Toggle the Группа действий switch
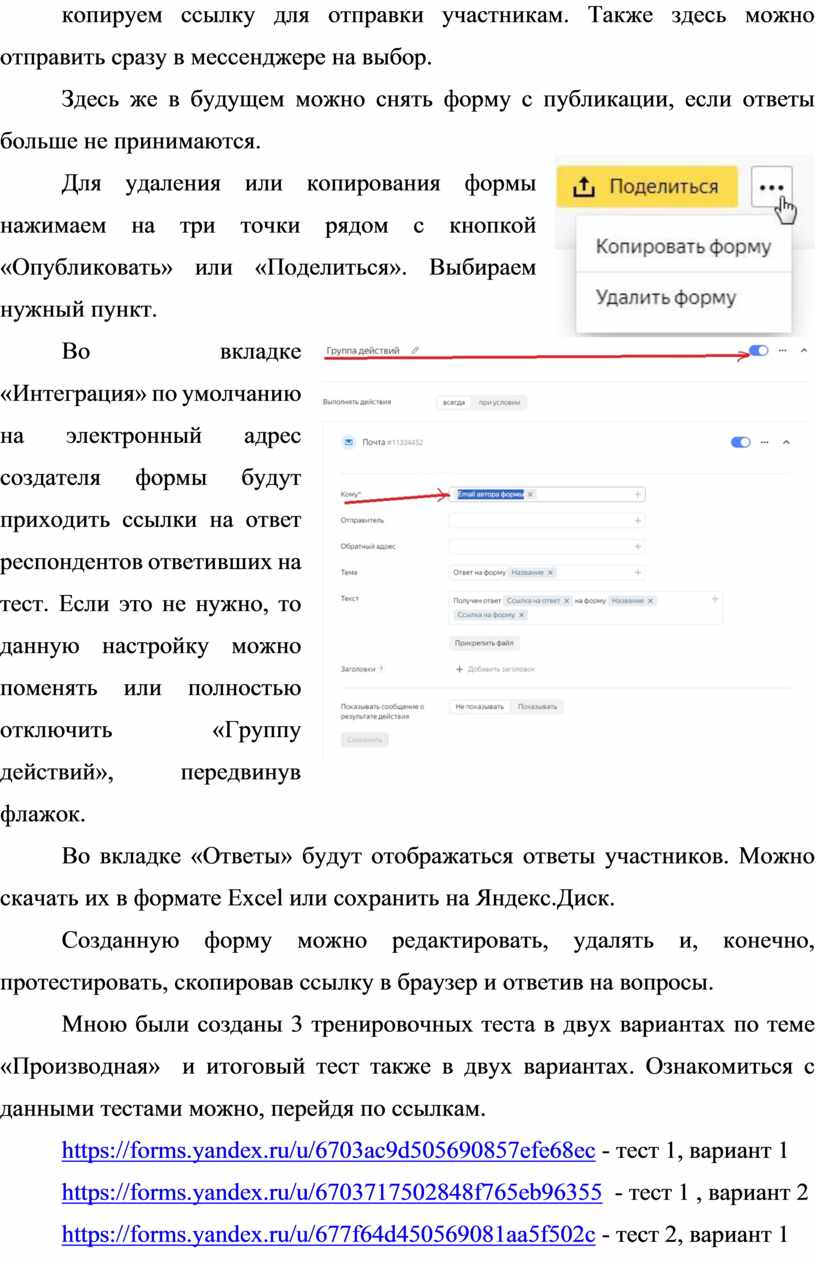816x1264 pixels. tap(759, 351)
